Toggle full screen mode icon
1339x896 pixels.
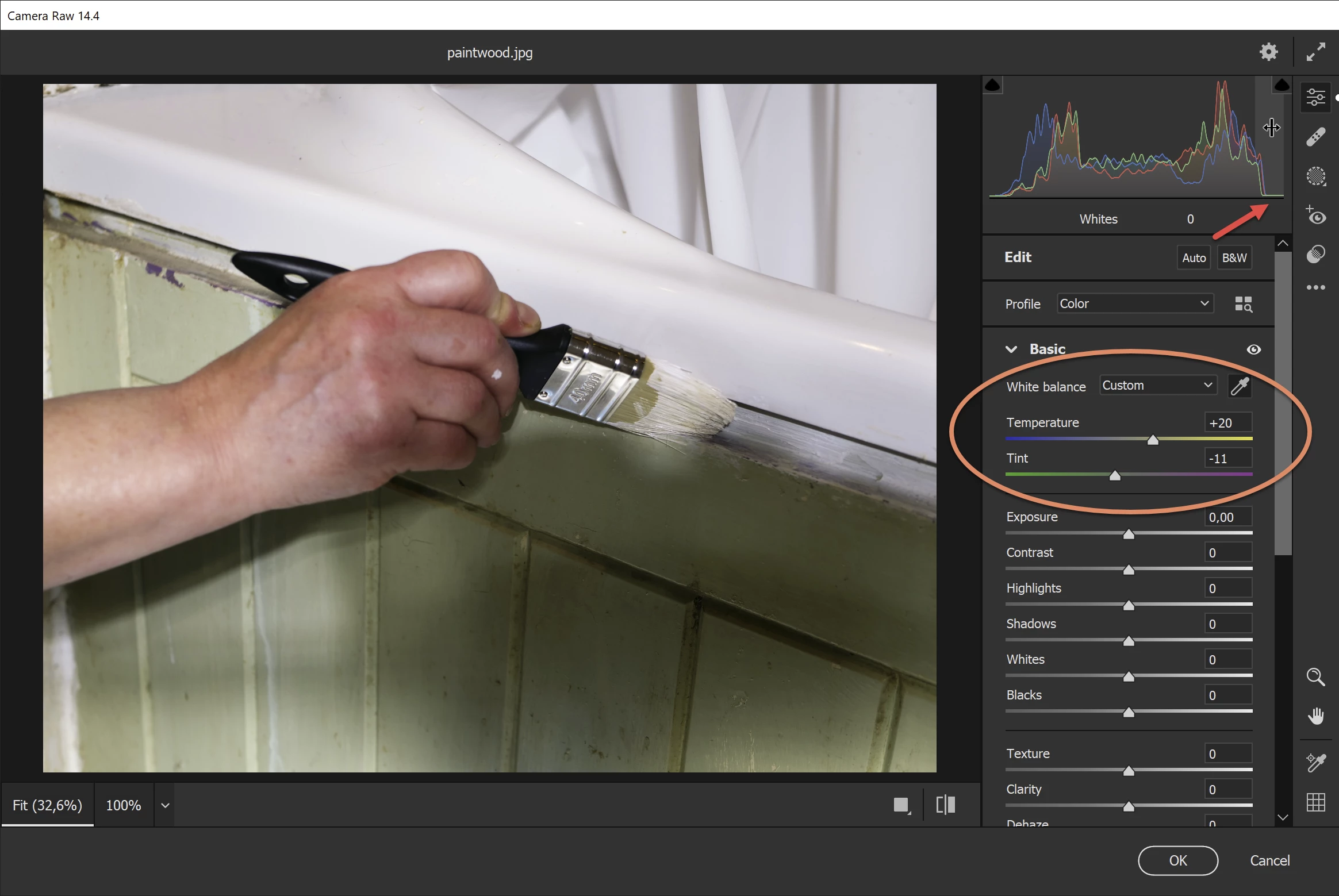(x=1315, y=52)
